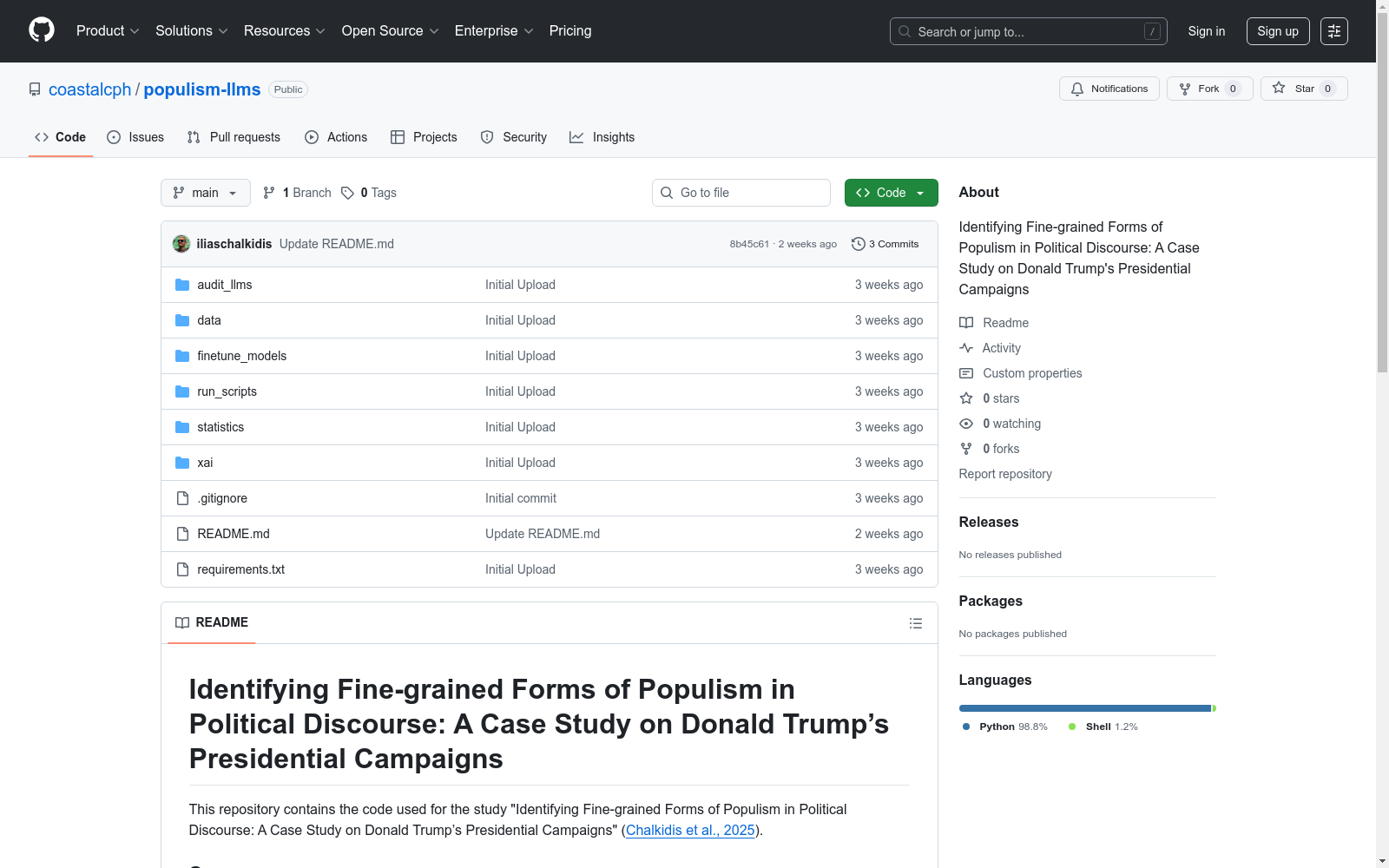1389x868 pixels.
Task: Open the Releases section heading
Action: (989, 522)
